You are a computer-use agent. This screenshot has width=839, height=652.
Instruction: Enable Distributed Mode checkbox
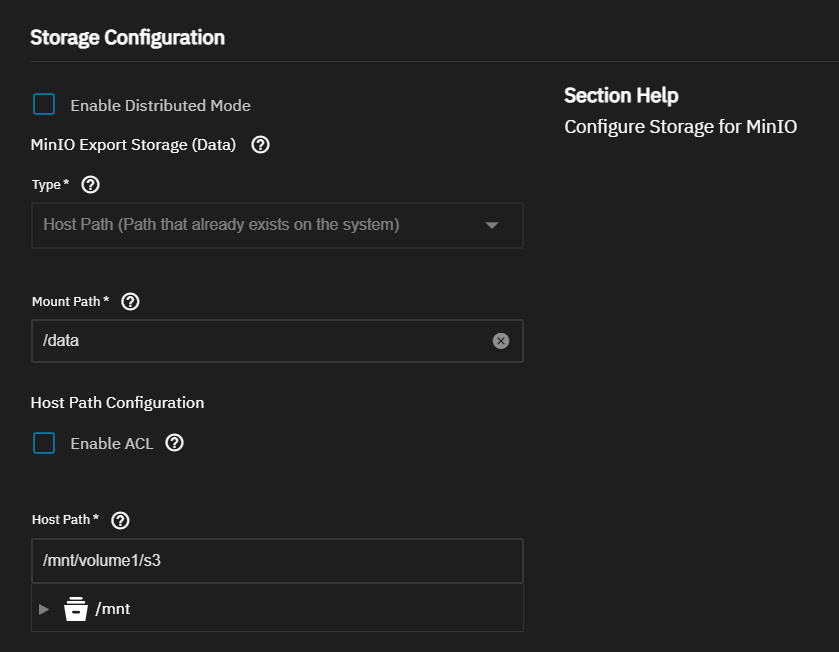pos(44,104)
